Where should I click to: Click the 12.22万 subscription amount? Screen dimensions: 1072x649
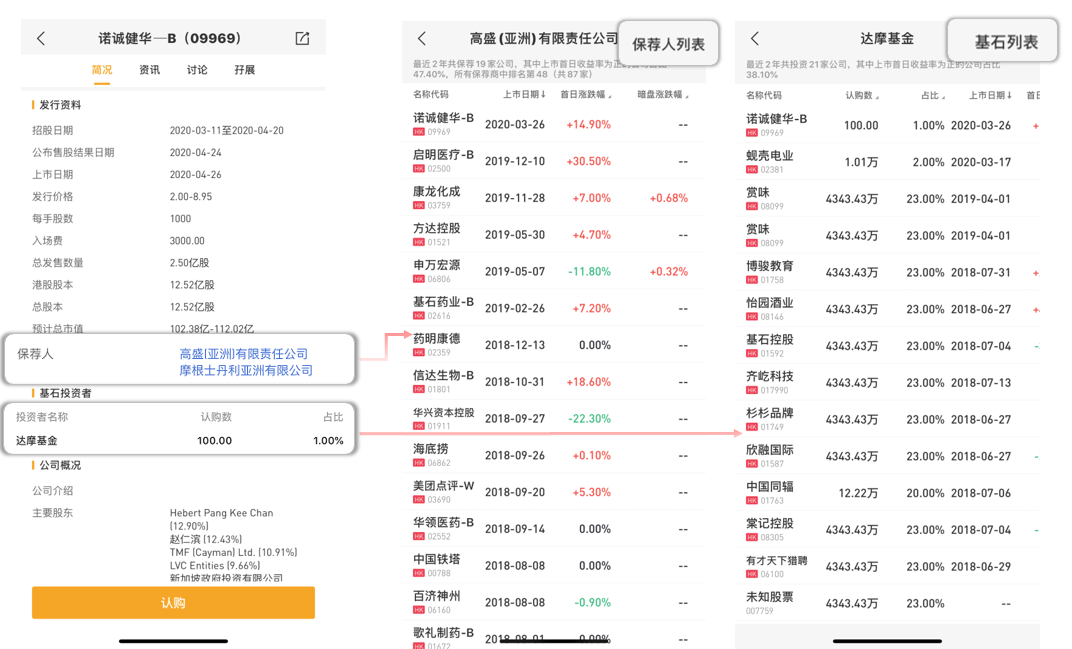(858, 493)
